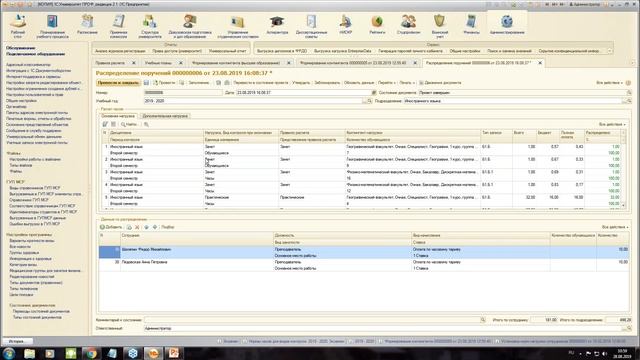Click Движения документа button
Viewport: 640px width, 360px height.
point(440,83)
